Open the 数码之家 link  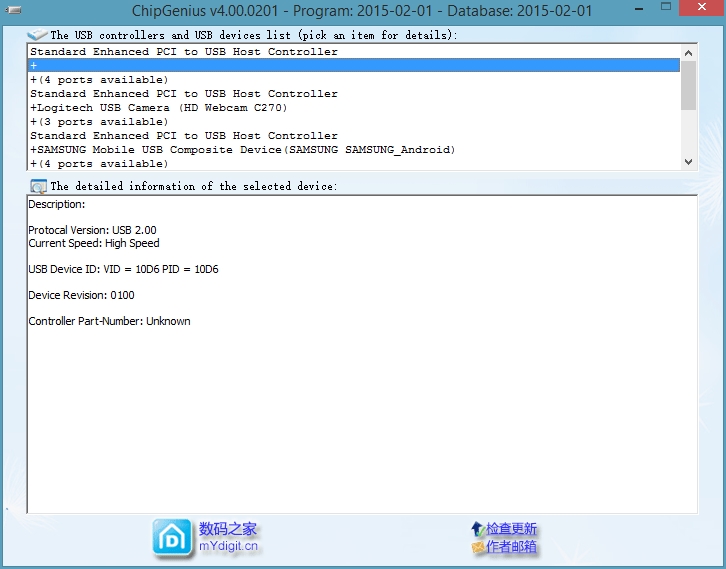tap(228, 529)
